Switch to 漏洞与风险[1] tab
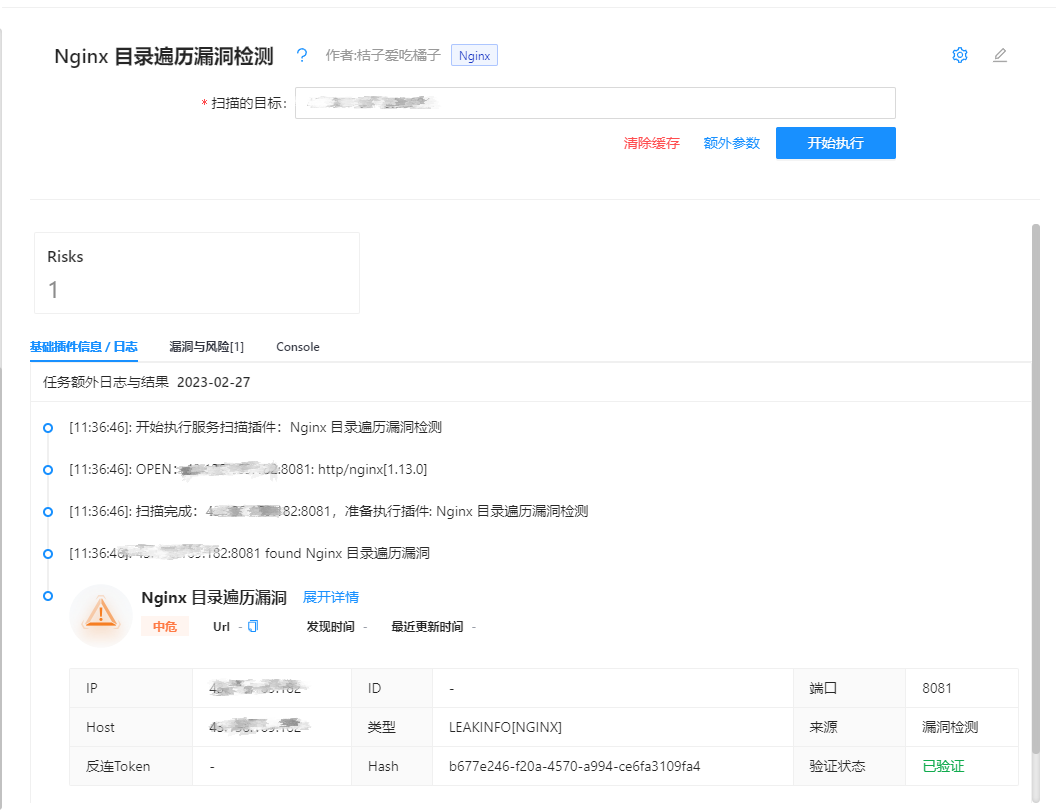 (207, 347)
